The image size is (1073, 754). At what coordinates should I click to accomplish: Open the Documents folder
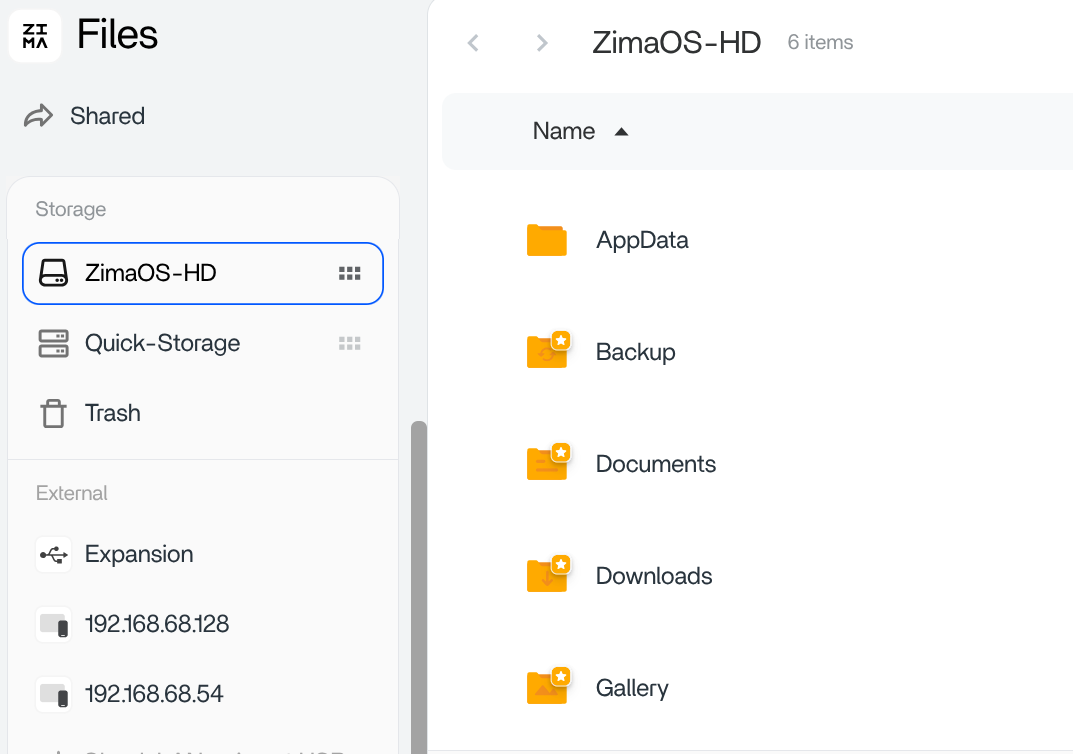655,464
